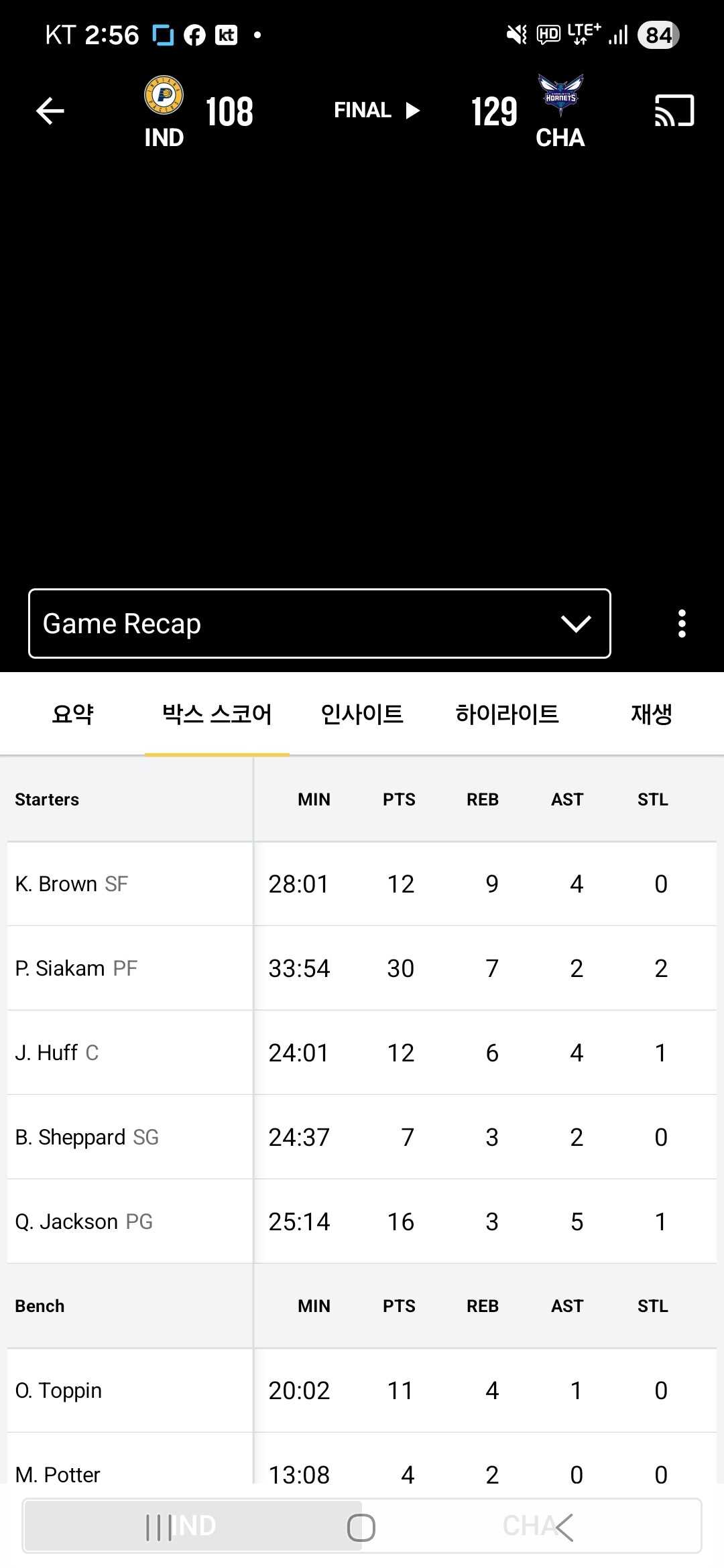The height and width of the screenshot is (1568, 724).
Task: Tap the Charlotte Hornets team logo
Action: pyautogui.click(x=560, y=95)
